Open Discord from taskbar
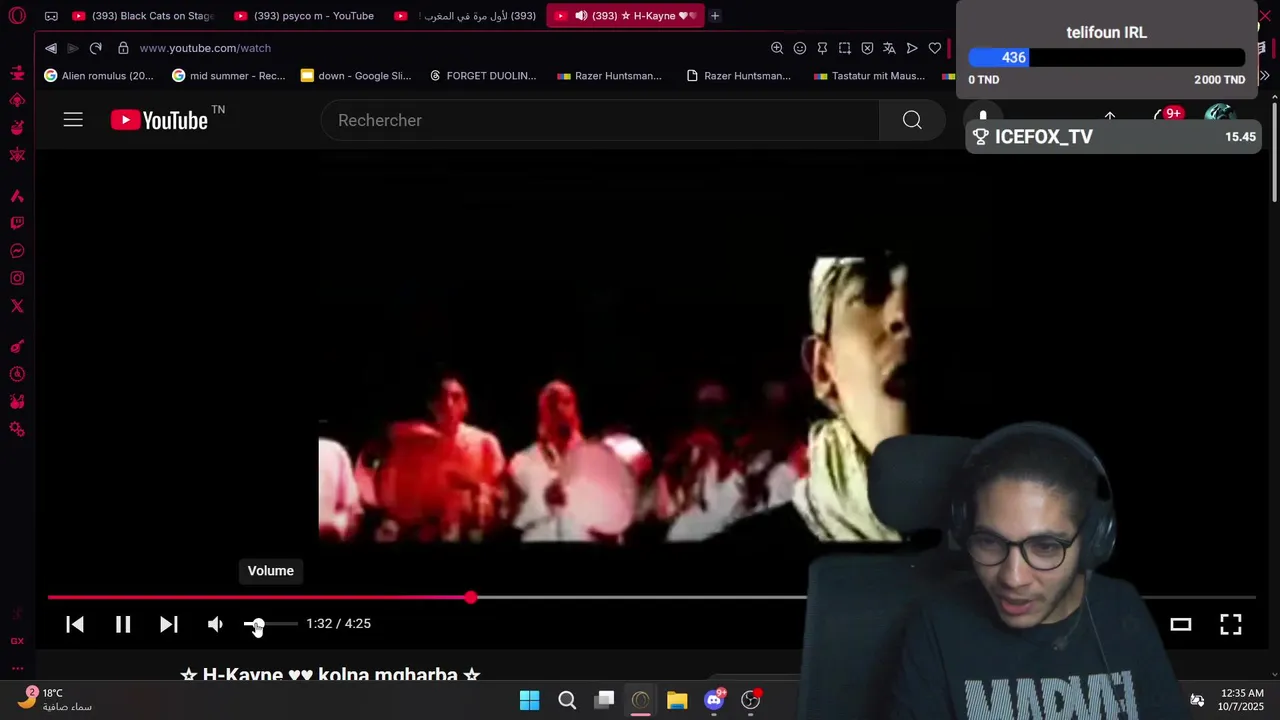 click(x=714, y=700)
